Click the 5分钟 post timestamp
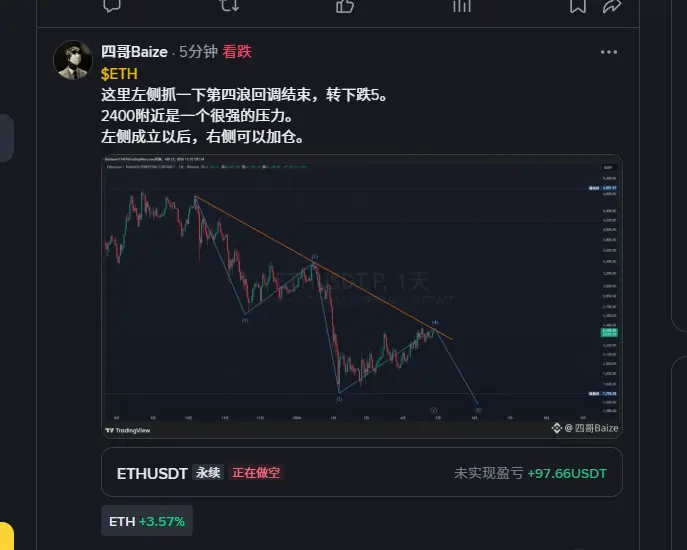 (x=198, y=52)
